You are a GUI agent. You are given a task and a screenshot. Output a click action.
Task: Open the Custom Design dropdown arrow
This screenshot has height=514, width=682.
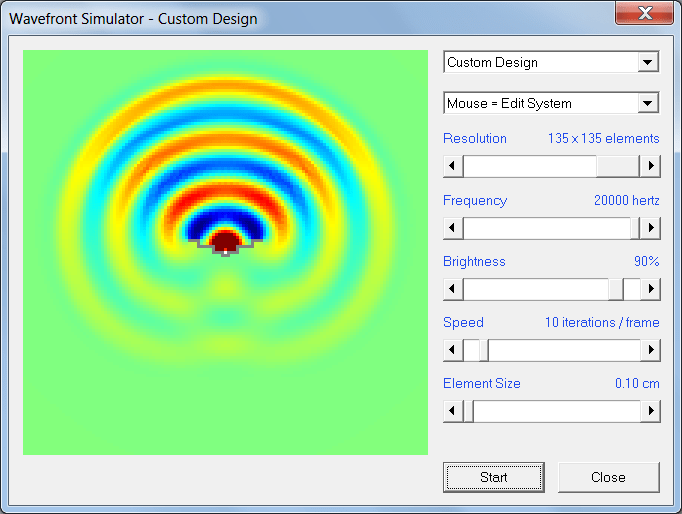tap(648, 62)
